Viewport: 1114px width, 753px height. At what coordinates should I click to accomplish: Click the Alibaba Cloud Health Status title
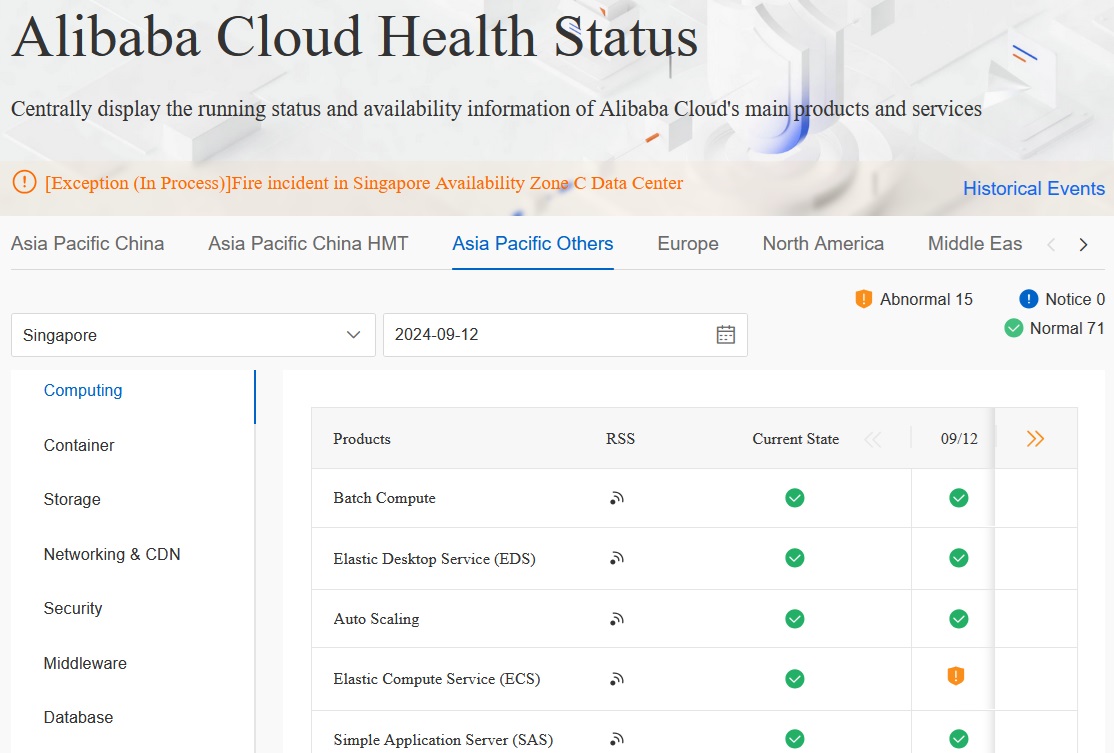pos(355,37)
